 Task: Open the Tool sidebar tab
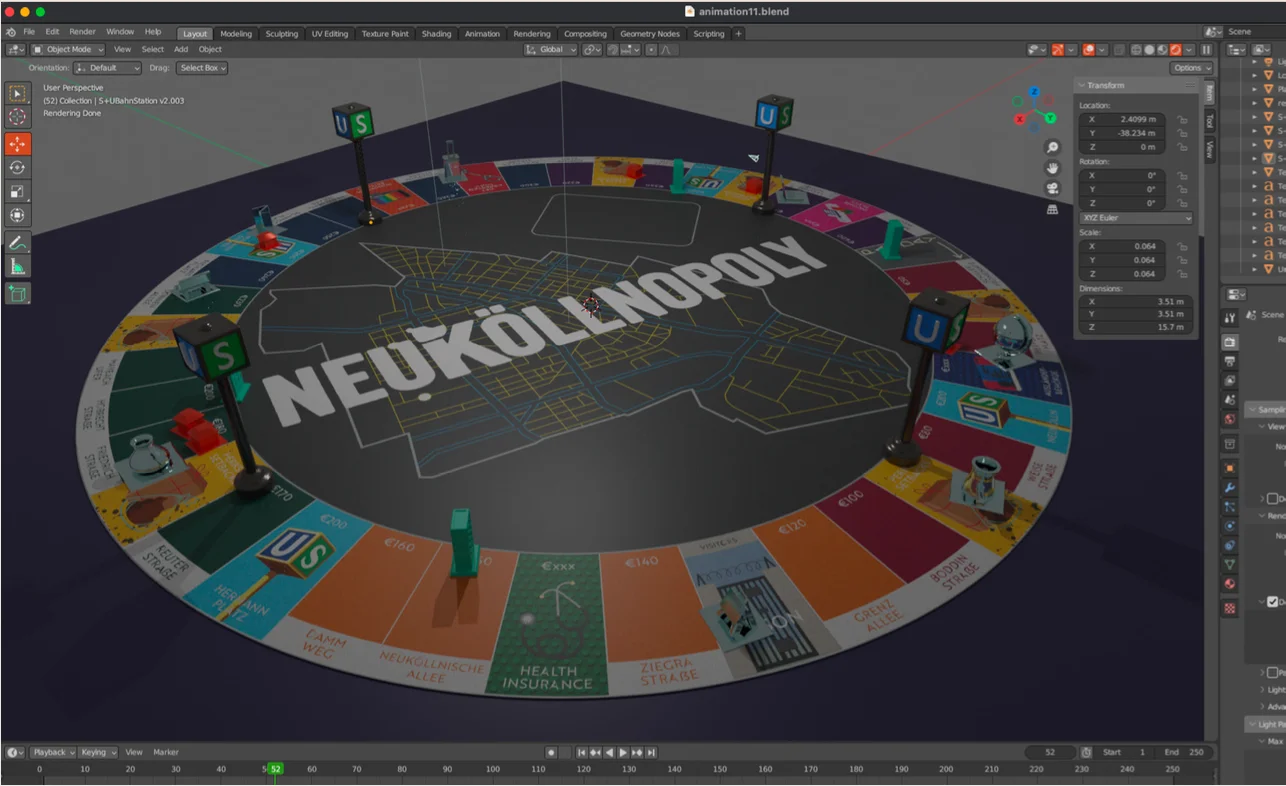(x=1208, y=121)
